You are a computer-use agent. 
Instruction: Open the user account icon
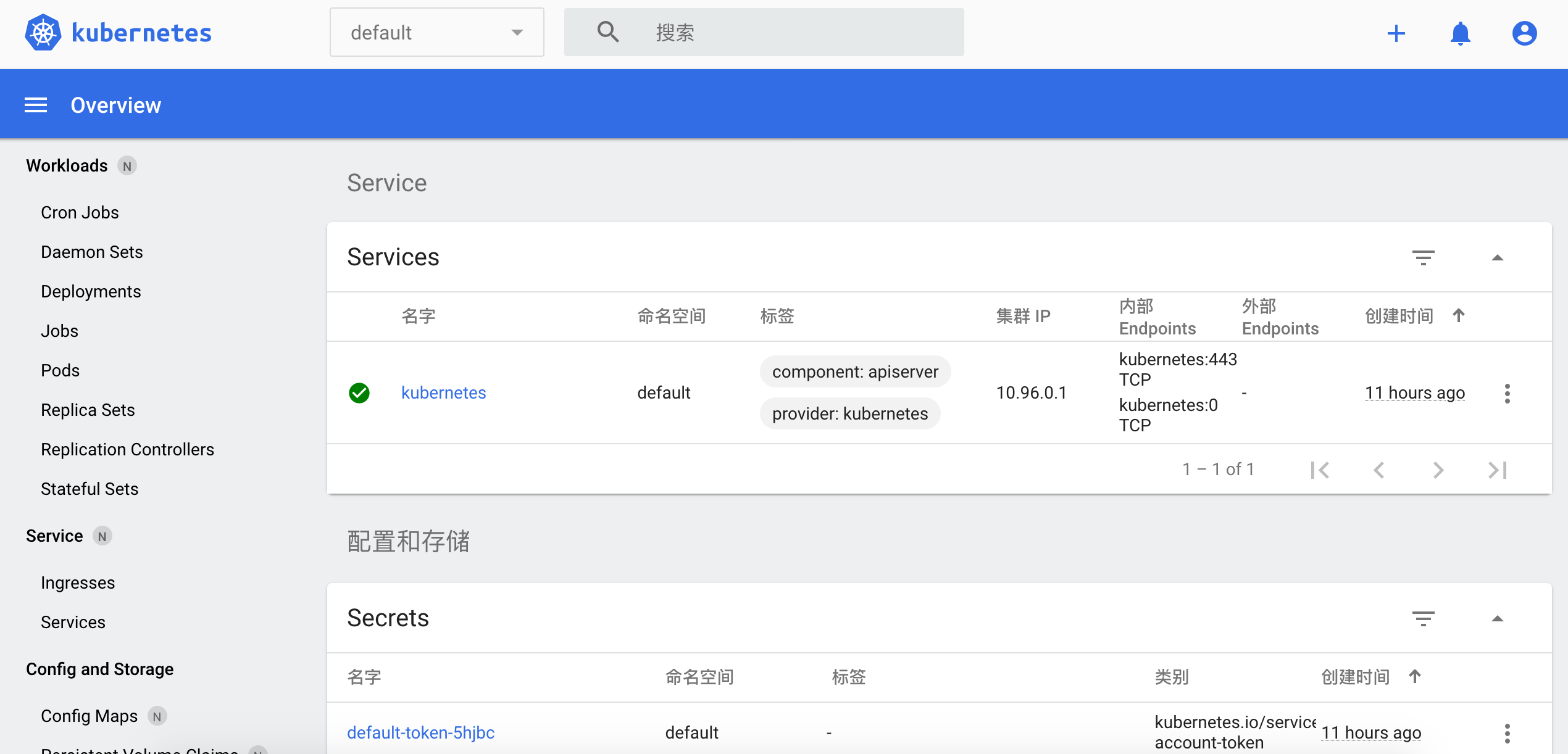pyautogui.click(x=1524, y=33)
